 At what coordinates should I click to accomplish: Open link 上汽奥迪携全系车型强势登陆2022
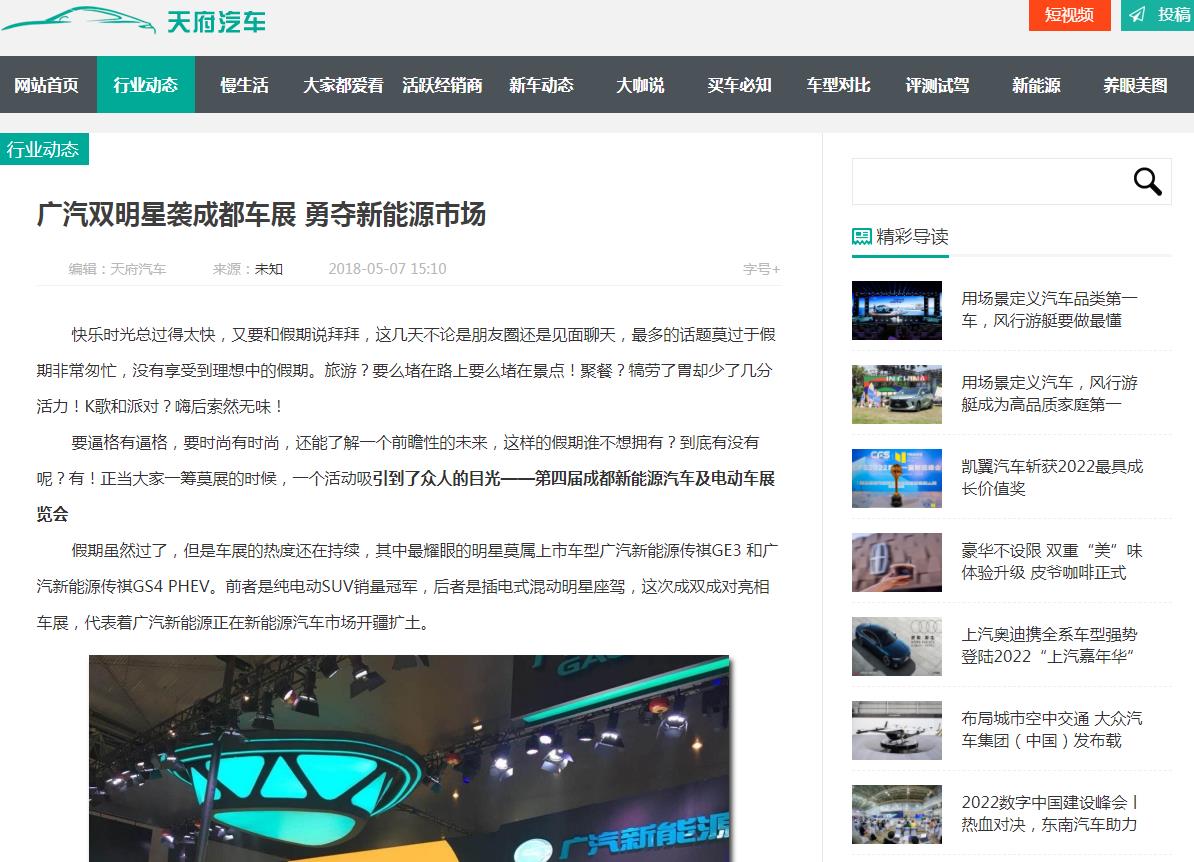tap(1049, 646)
